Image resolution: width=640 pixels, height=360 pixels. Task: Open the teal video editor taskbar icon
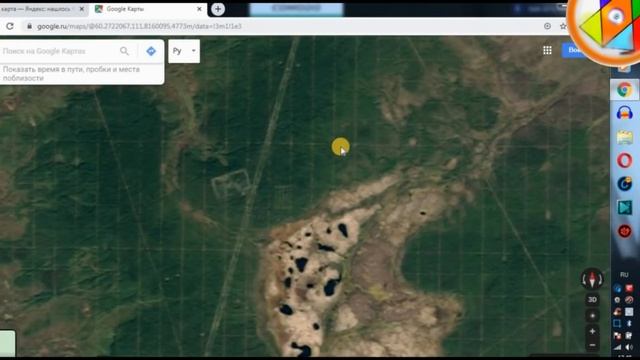624,207
